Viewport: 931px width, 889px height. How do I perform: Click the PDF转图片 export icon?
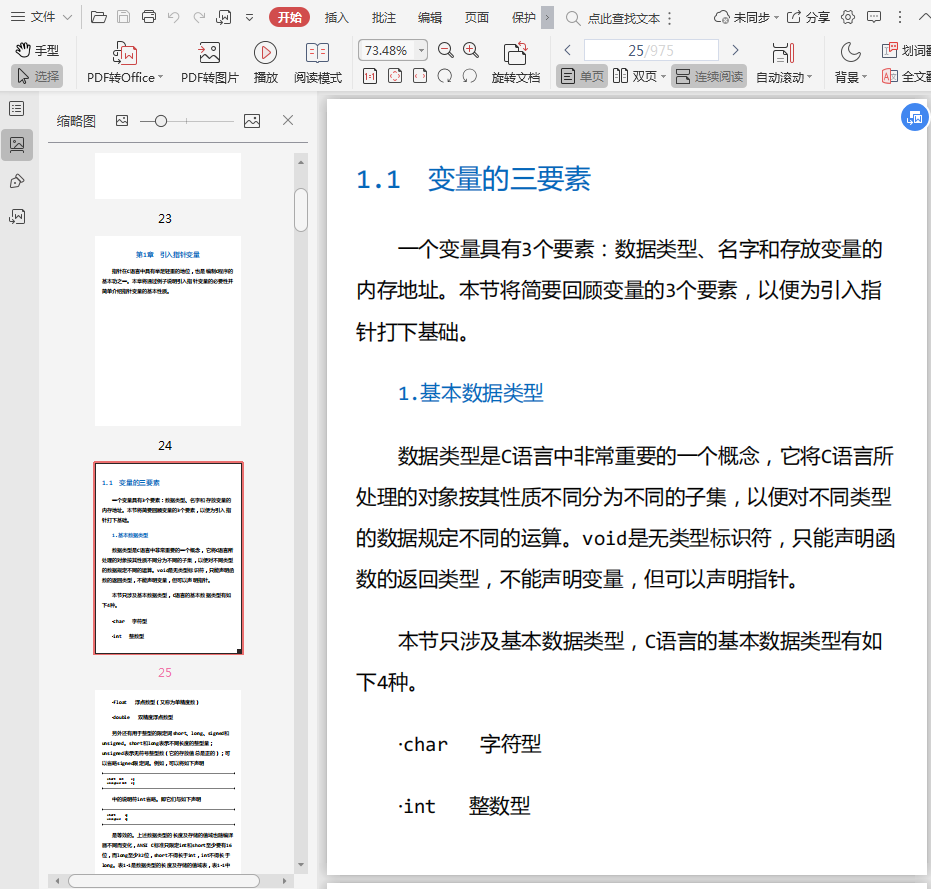[x=209, y=53]
